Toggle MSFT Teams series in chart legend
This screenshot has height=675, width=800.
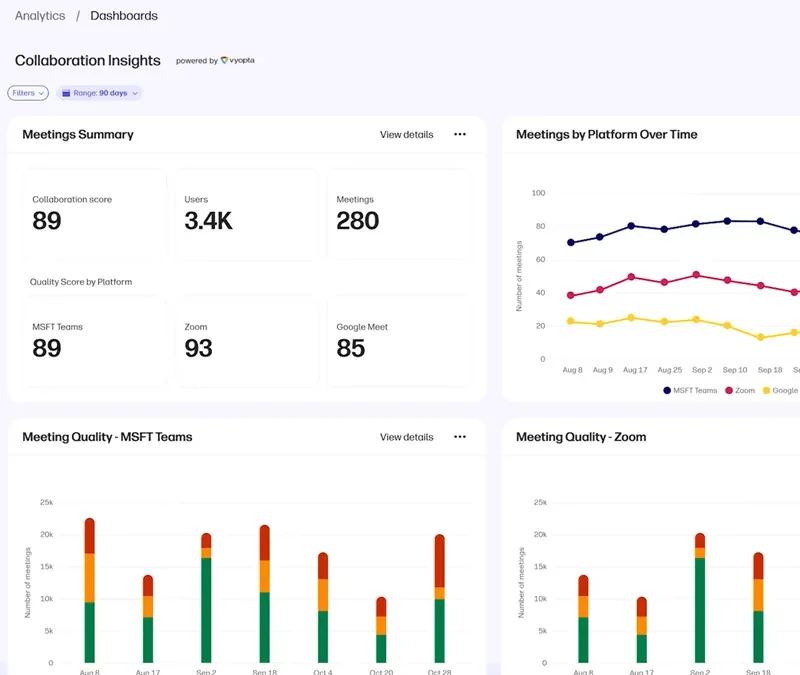click(x=690, y=390)
